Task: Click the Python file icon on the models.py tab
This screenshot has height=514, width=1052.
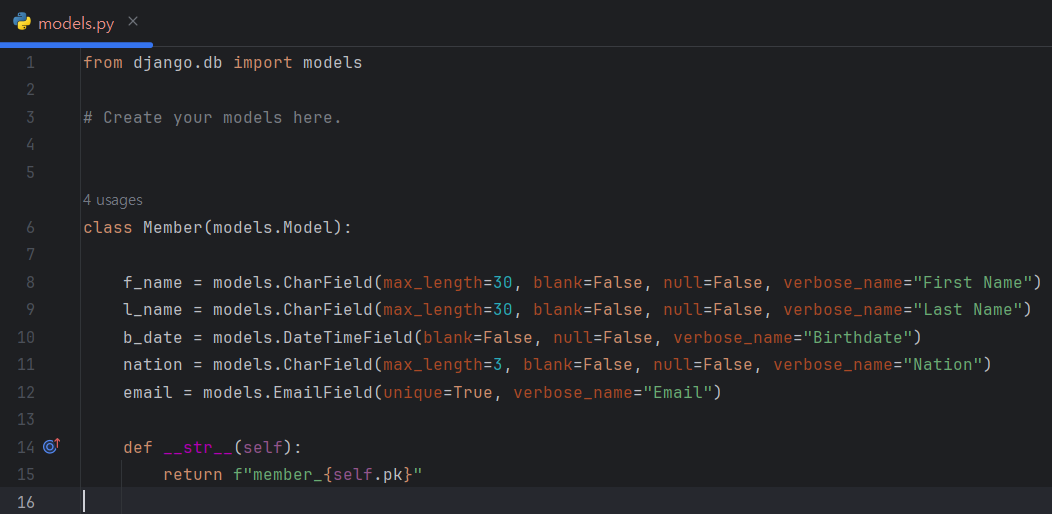Action: pos(22,22)
